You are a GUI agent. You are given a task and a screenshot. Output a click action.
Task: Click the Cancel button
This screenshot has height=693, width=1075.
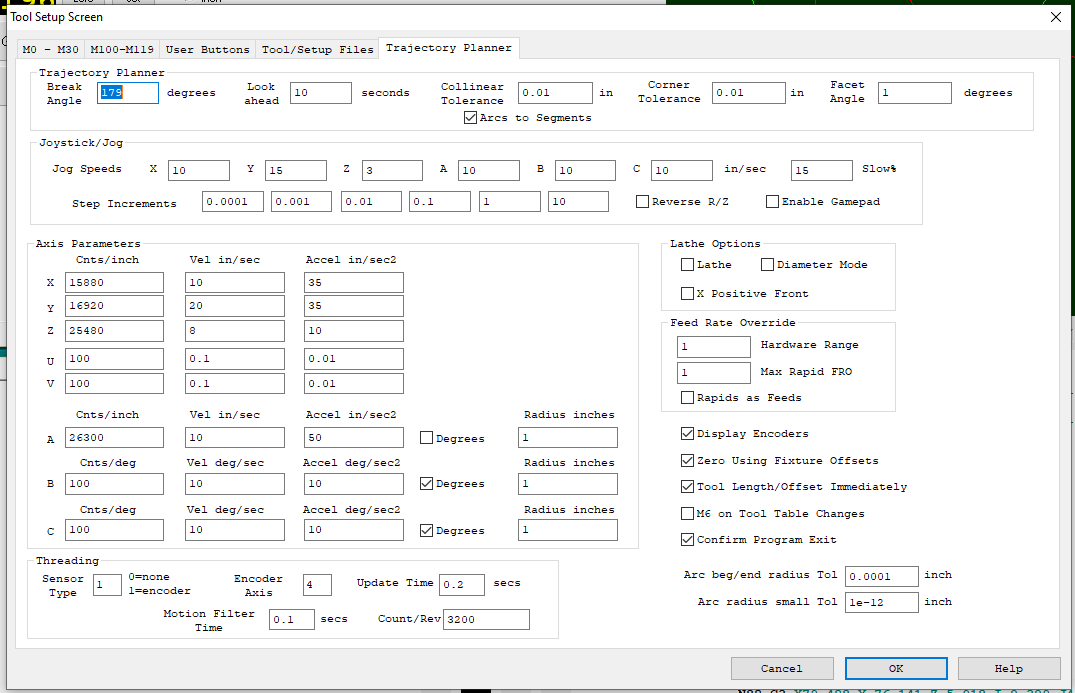click(x=781, y=668)
